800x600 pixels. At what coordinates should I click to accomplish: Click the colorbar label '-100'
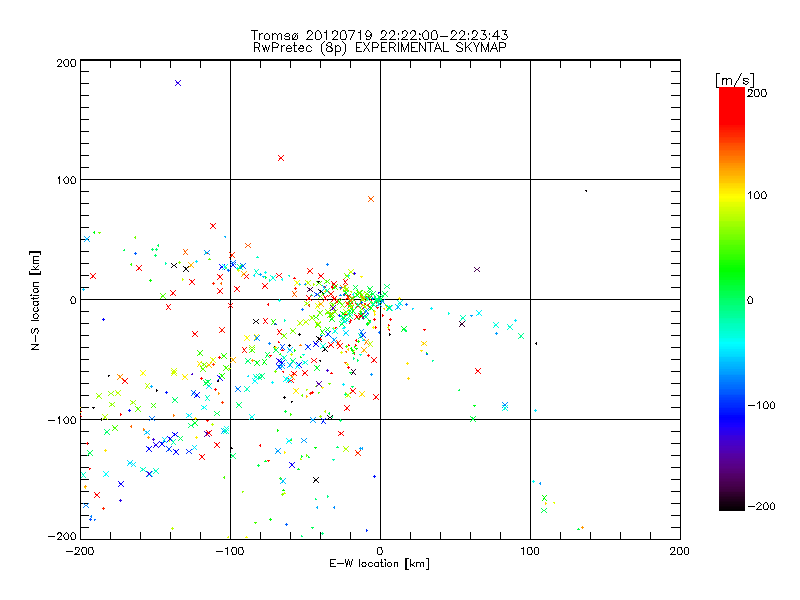point(761,405)
